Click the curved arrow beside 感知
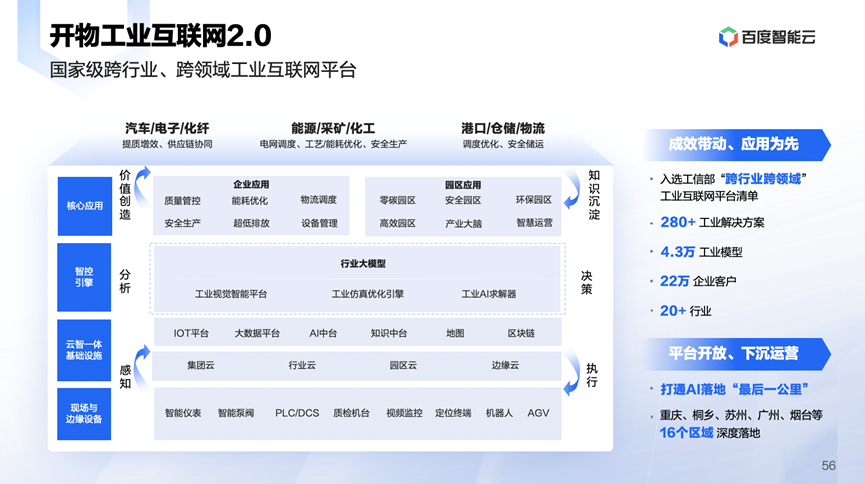 (x=142, y=359)
